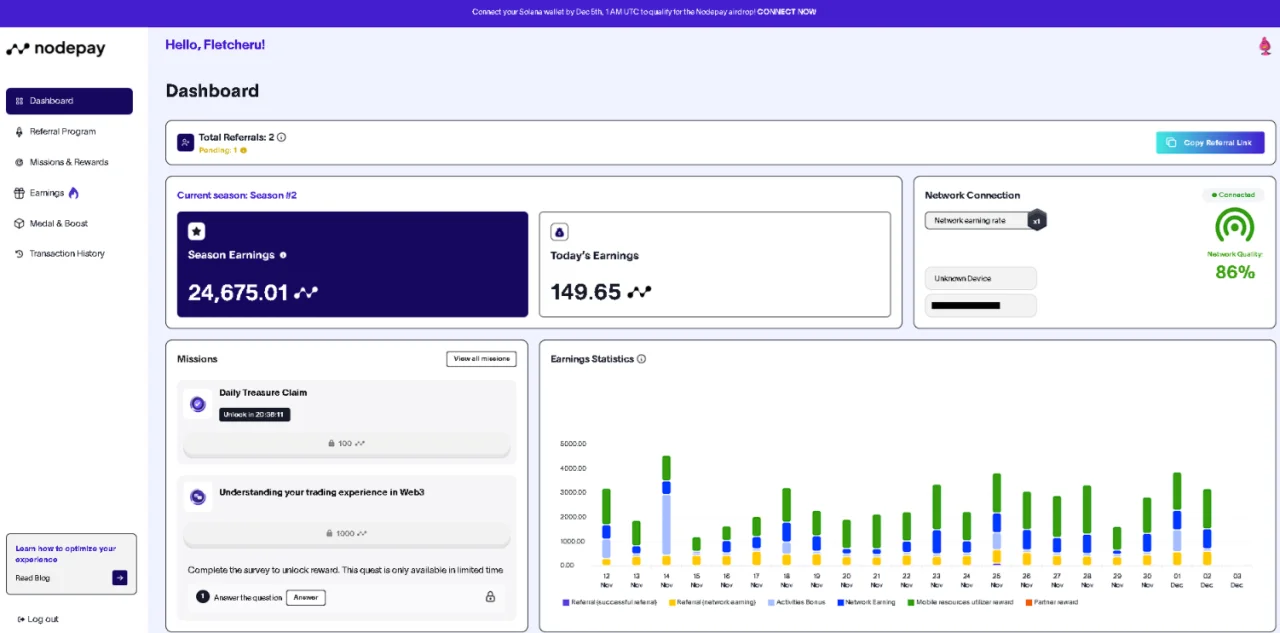Go to Missions & Rewards
Screen dimensions: 1280x633
point(69,162)
